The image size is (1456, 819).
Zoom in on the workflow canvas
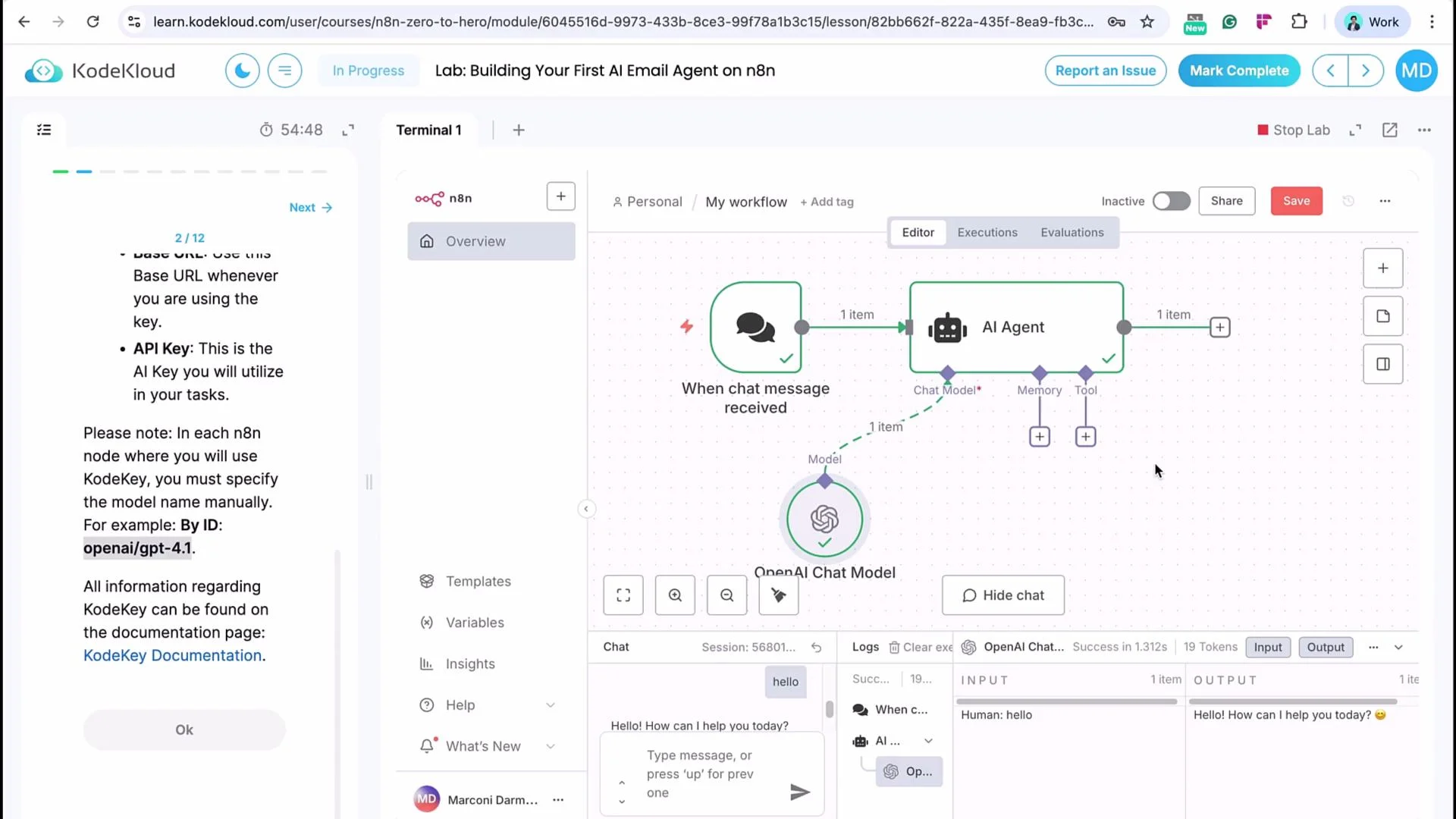click(x=675, y=595)
